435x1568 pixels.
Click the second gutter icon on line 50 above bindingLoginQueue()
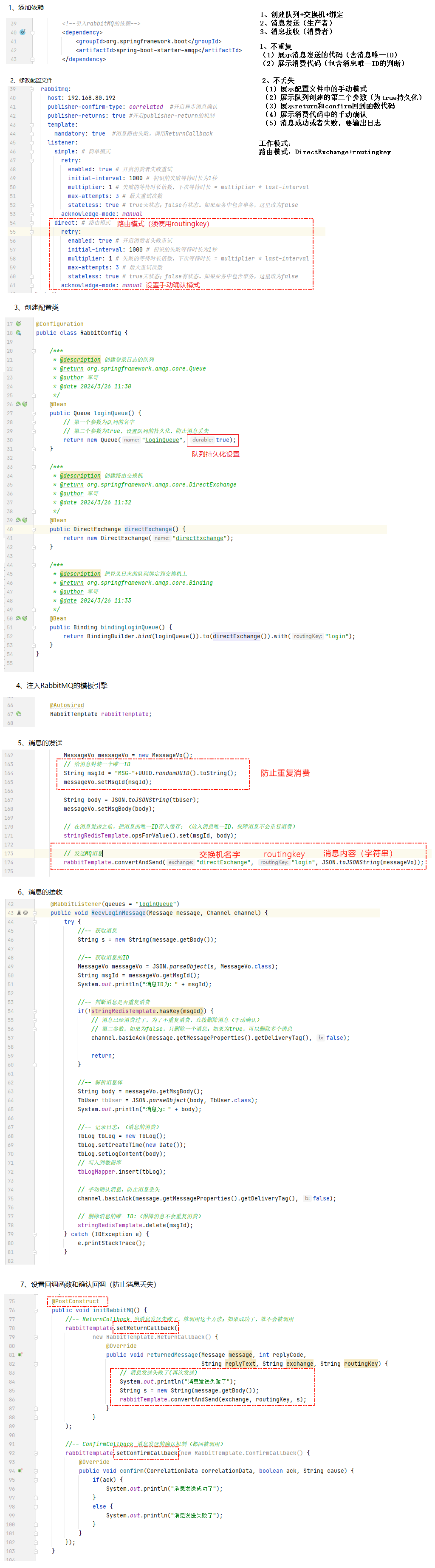24,618
